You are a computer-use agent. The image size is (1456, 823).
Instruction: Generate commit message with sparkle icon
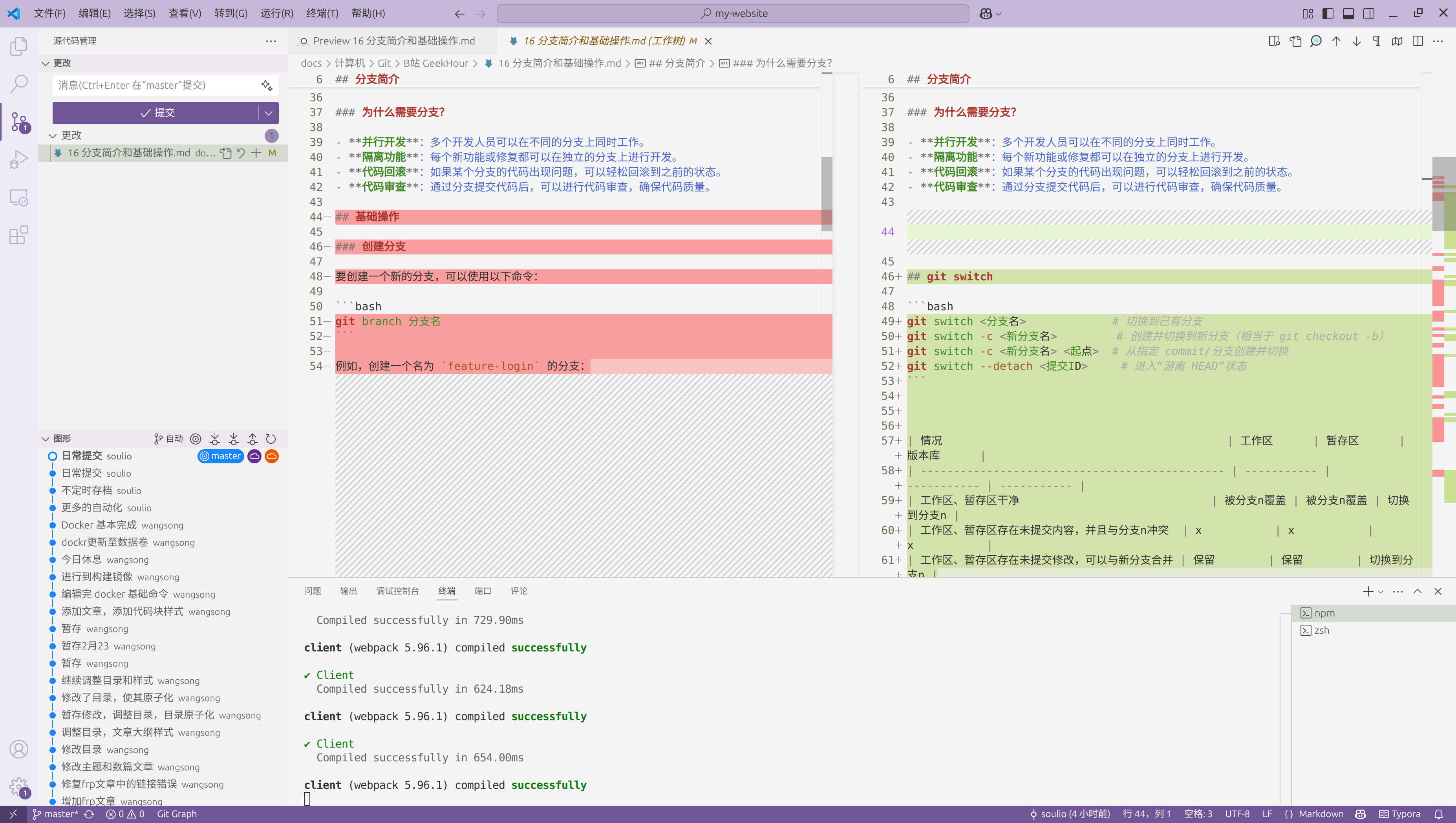tap(267, 85)
